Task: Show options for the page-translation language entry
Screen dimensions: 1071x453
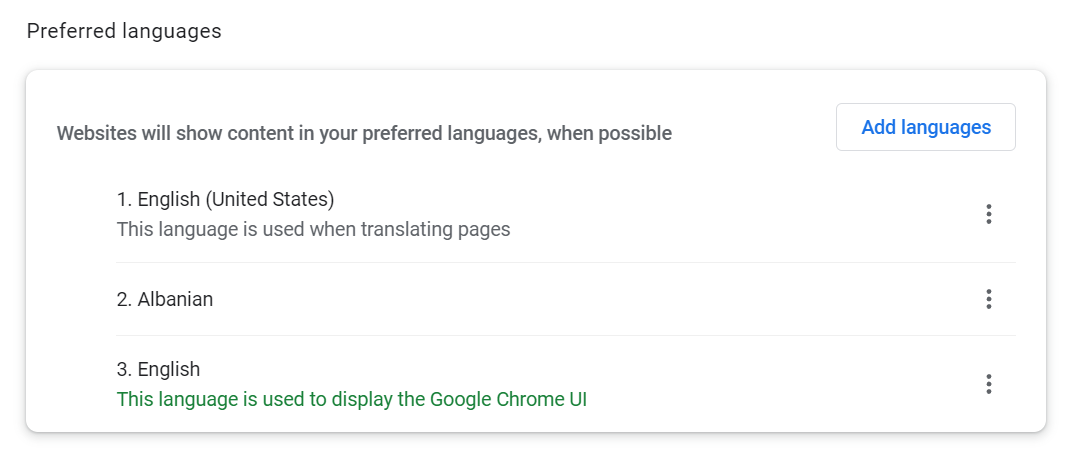Action: pos(988,214)
